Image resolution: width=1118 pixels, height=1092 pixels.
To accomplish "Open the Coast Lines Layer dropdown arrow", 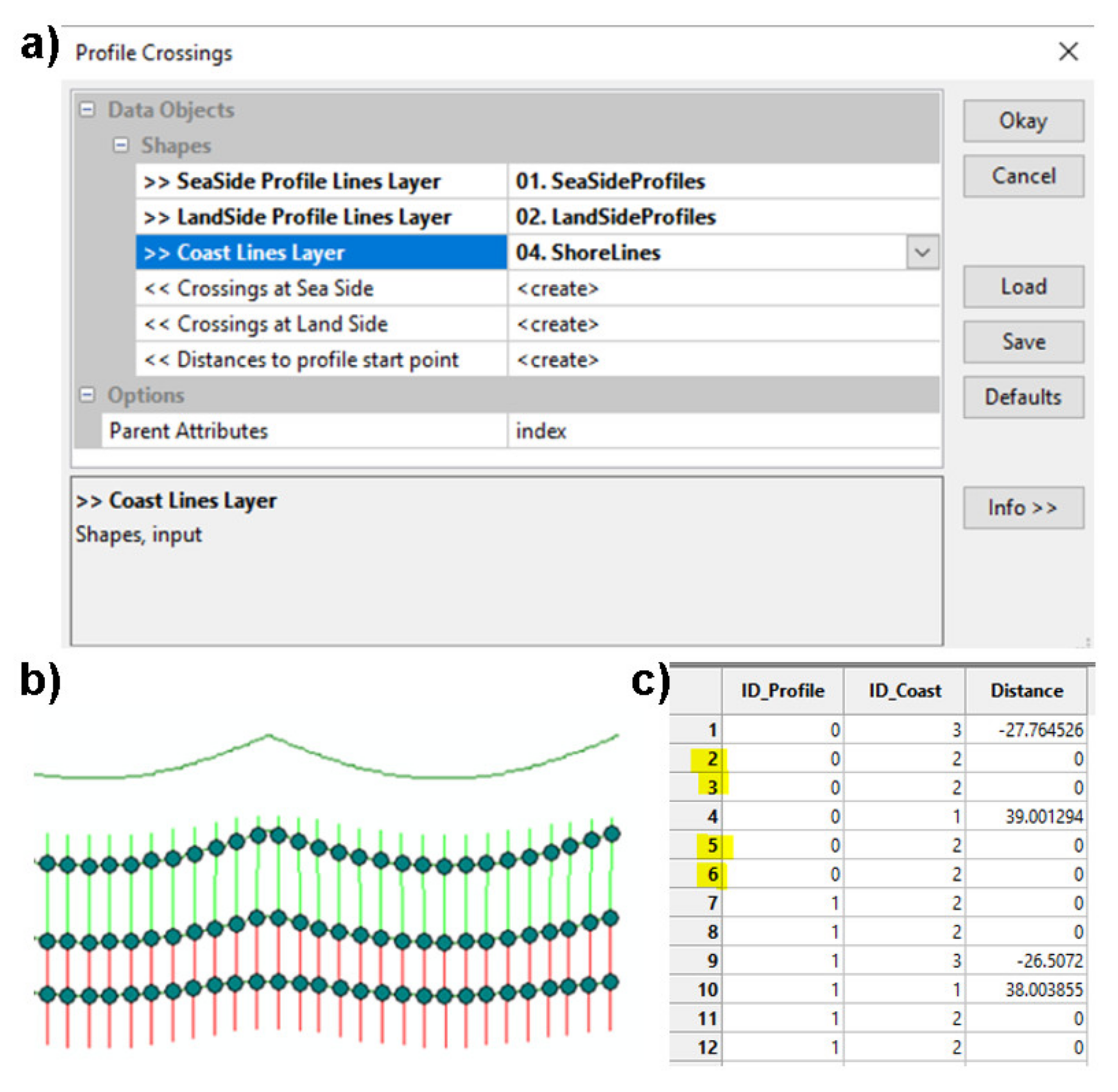I will [922, 252].
